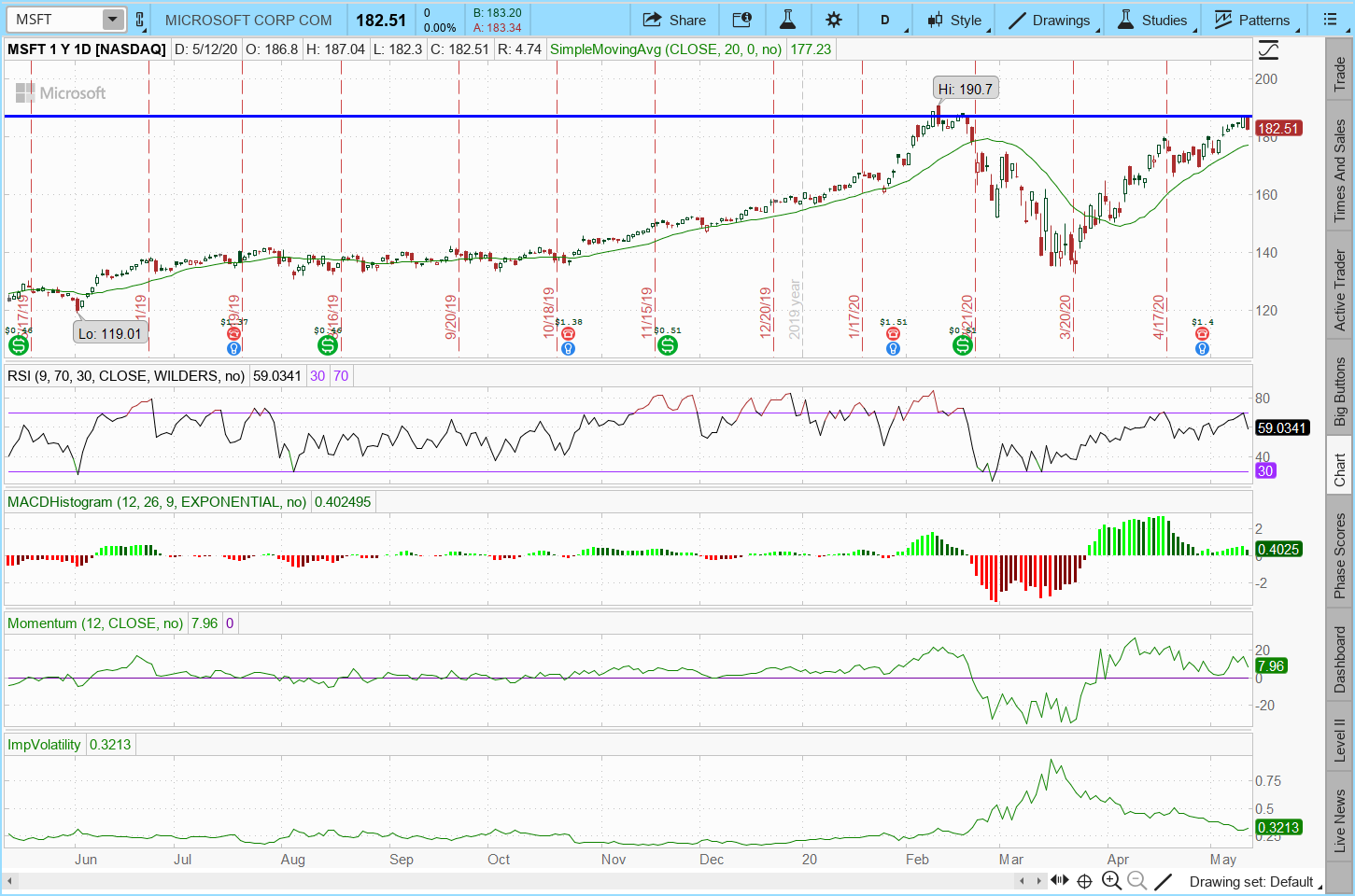Click the SimpleMovingAvg (CLOSE, 20, 0, no) label

[x=666, y=49]
